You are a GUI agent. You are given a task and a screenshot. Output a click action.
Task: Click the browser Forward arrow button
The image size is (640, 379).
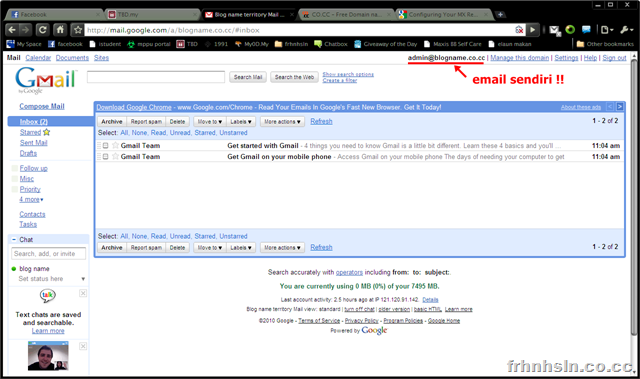25,30
